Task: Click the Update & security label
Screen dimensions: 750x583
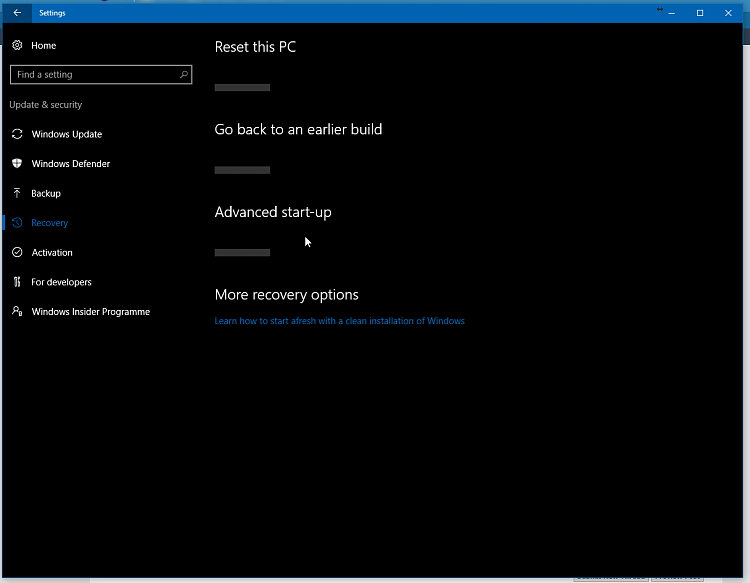Action: (45, 105)
